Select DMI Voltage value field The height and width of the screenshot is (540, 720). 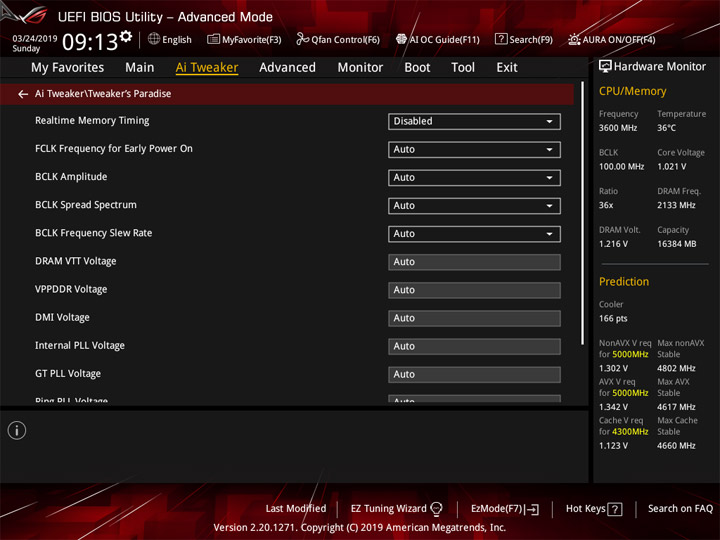pos(474,318)
